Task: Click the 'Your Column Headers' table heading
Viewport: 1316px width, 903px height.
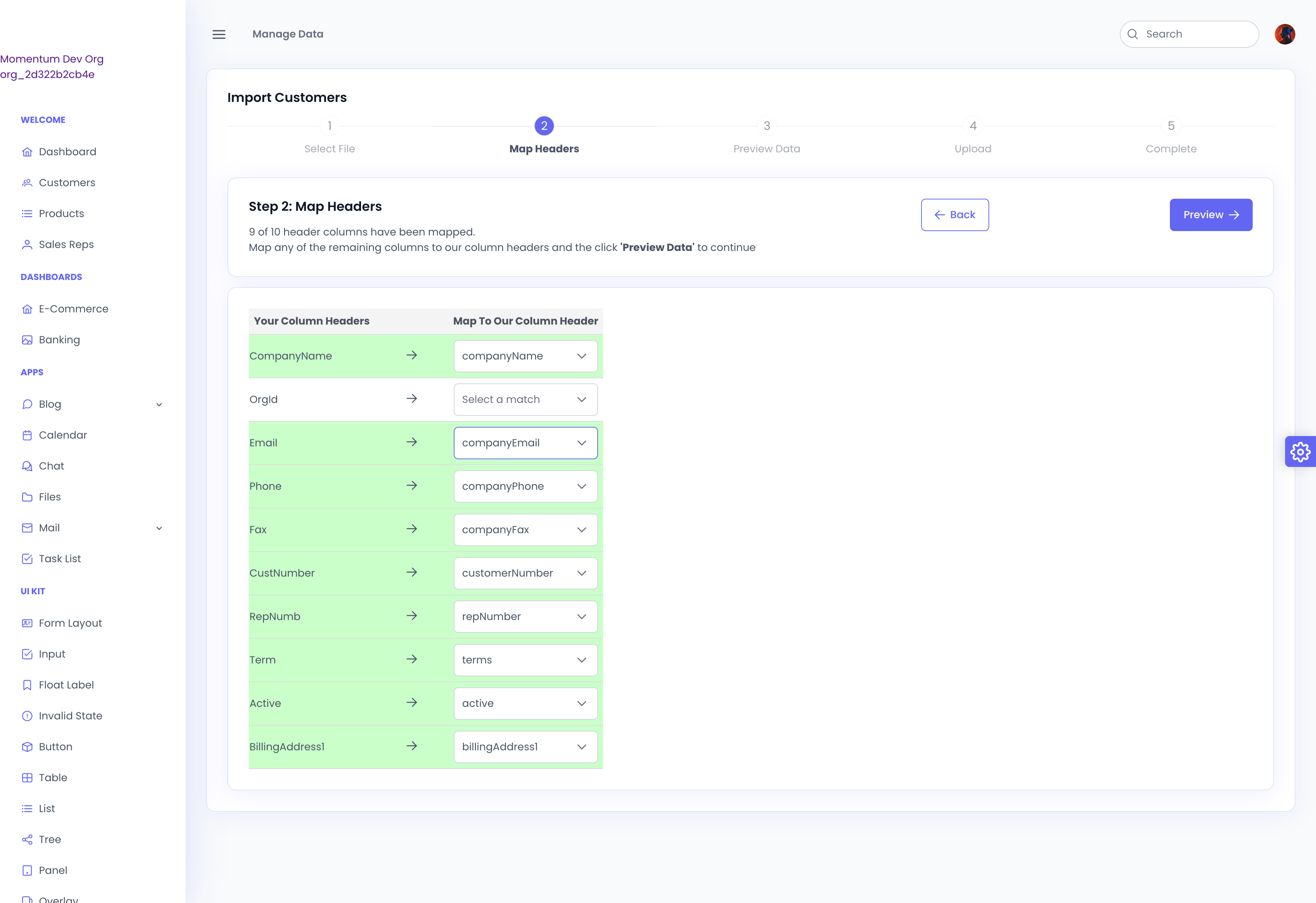Action: coord(311,321)
